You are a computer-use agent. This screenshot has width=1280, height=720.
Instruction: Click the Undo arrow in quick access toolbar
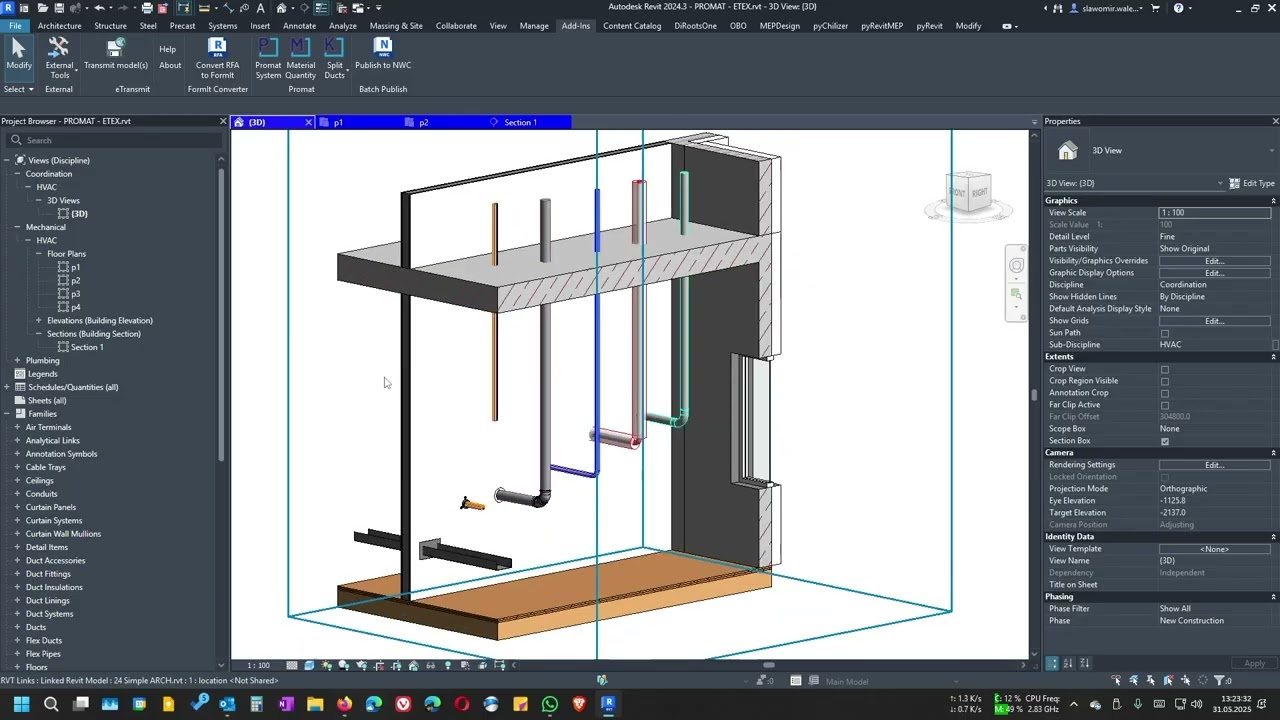98,8
